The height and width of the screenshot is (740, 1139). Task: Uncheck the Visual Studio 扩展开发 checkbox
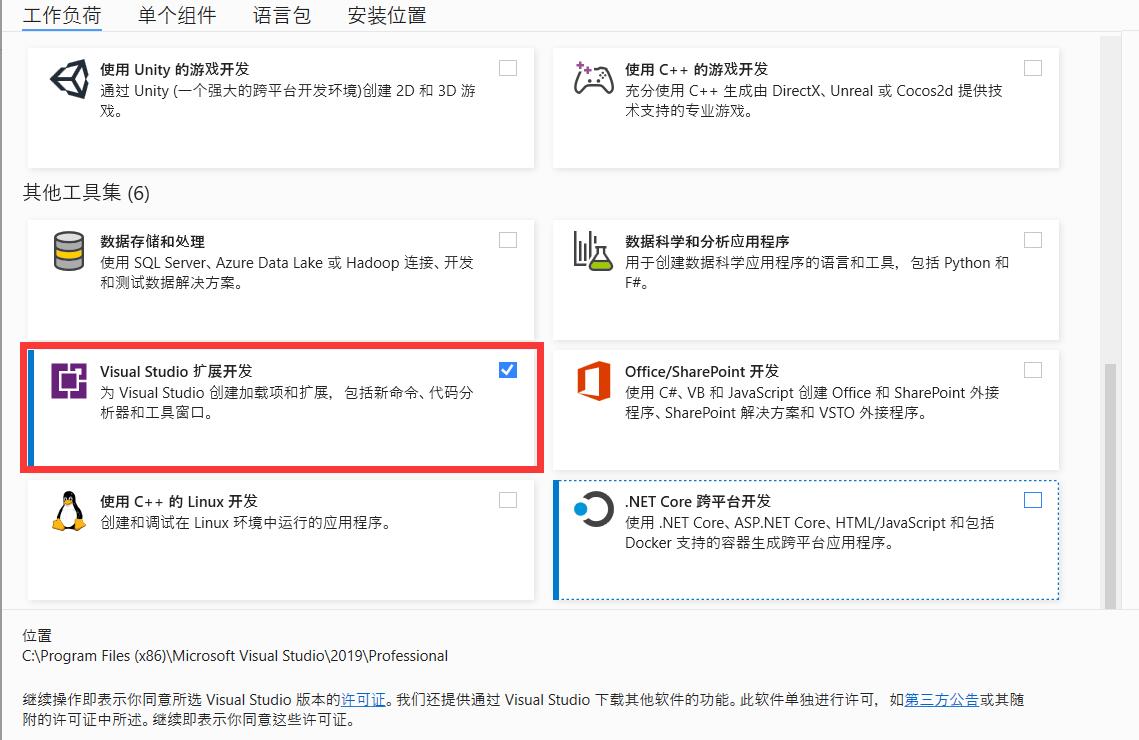coord(508,370)
